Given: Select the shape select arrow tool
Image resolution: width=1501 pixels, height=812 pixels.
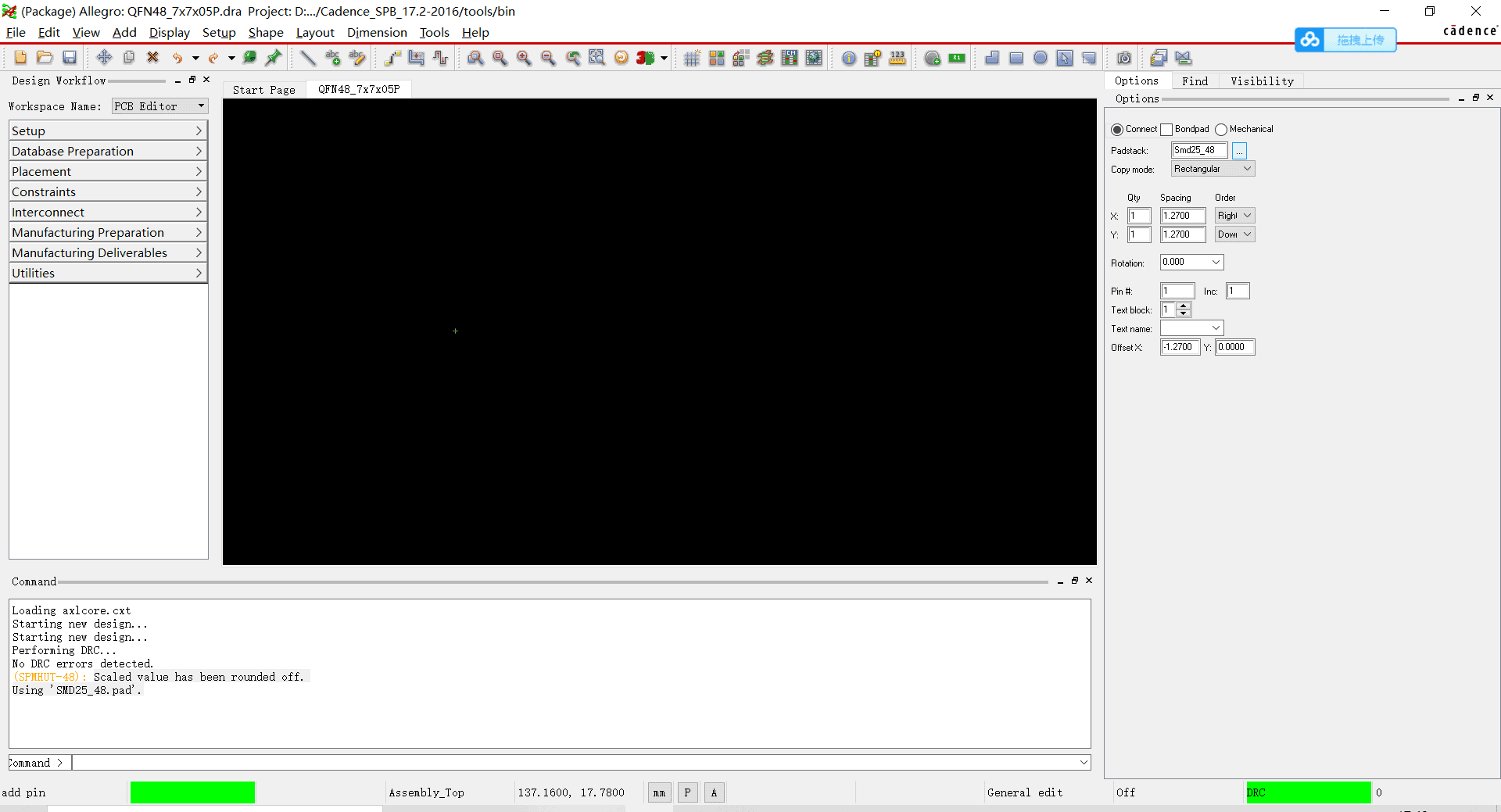Looking at the screenshot, I should click(x=1065, y=58).
